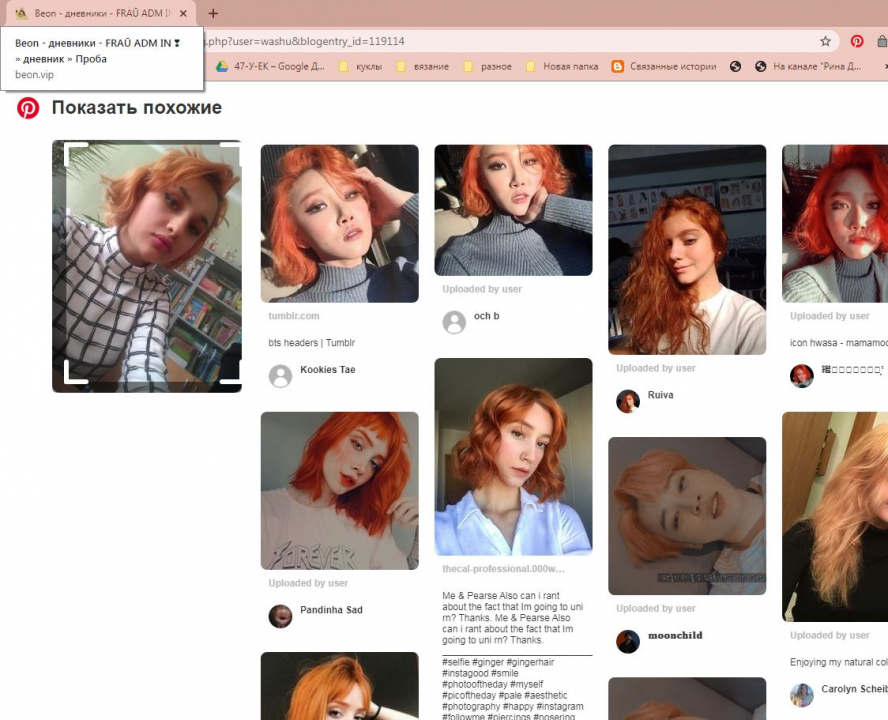Open the Связанные истории bookmark
888x720 pixels.
664,67
